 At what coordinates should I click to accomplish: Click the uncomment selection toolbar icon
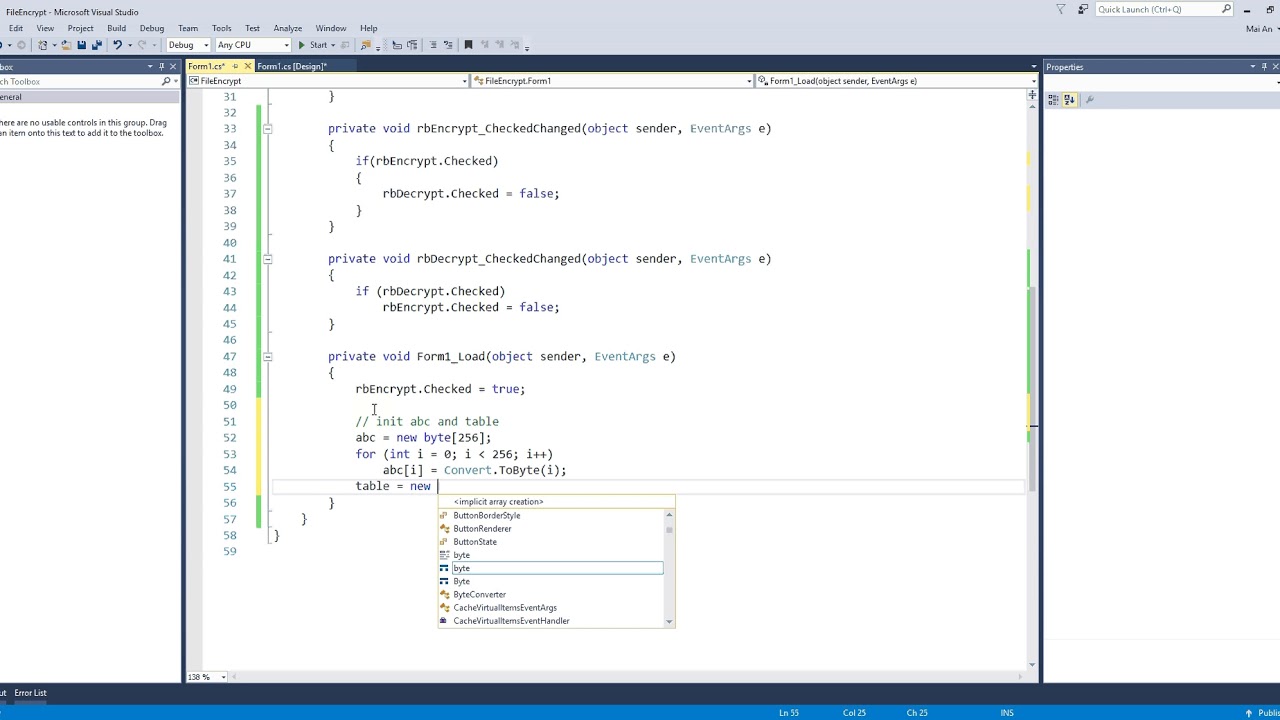tap(447, 45)
